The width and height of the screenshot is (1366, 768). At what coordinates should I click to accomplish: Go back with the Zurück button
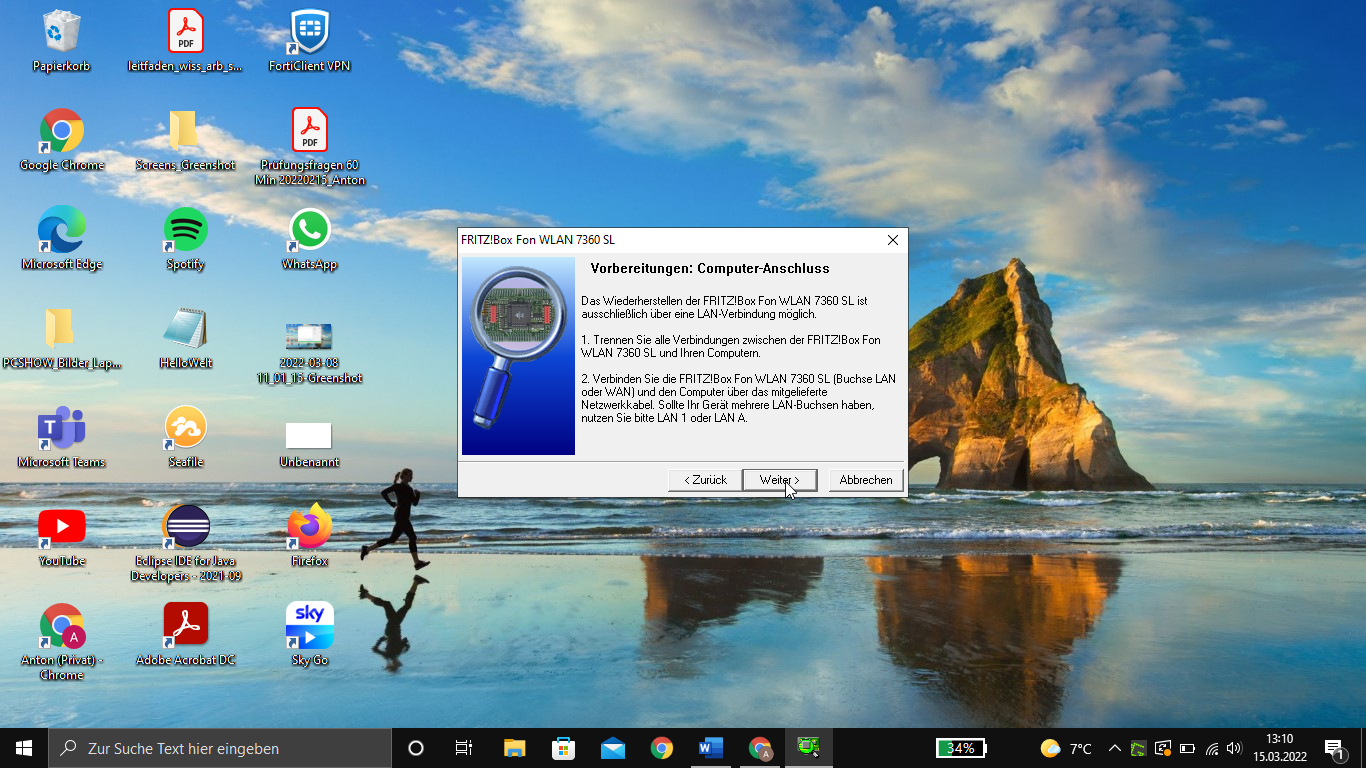tap(705, 480)
